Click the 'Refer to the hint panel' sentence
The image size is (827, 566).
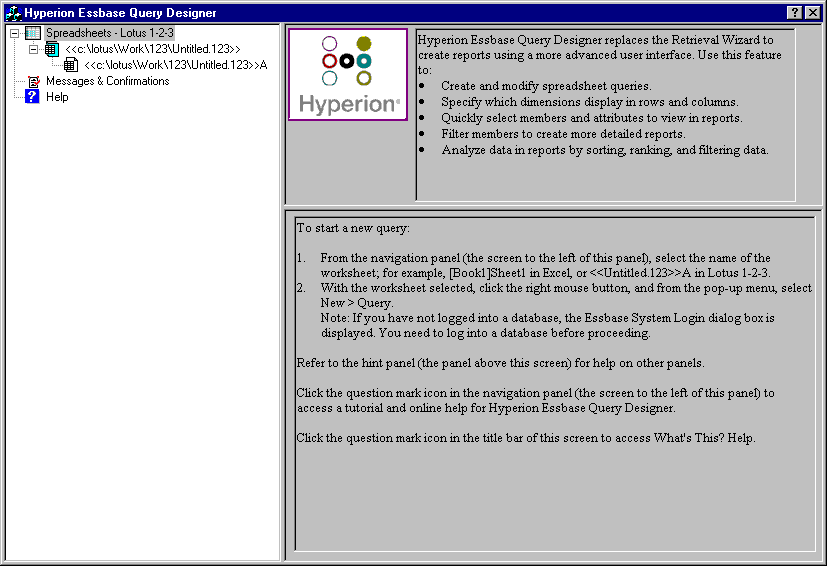(x=500, y=363)
